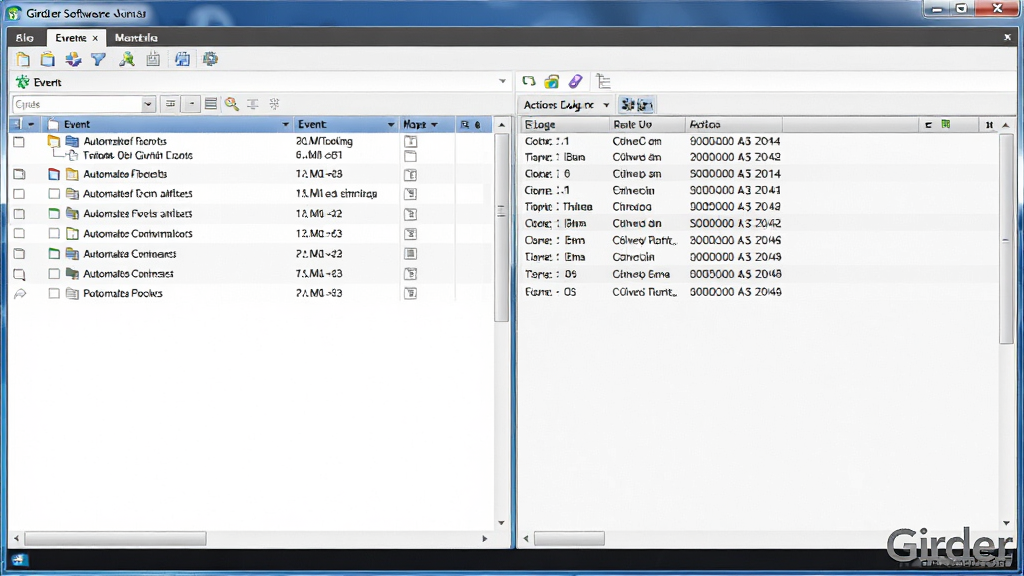Close the panel with the x at the tab bar's right end

click(1007, 37)
